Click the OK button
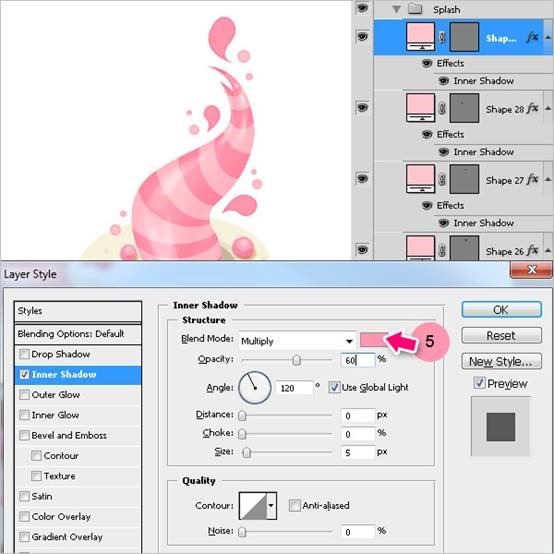This screenshot has width=554, height=554. pyautogui.click(x=501, y=310)
